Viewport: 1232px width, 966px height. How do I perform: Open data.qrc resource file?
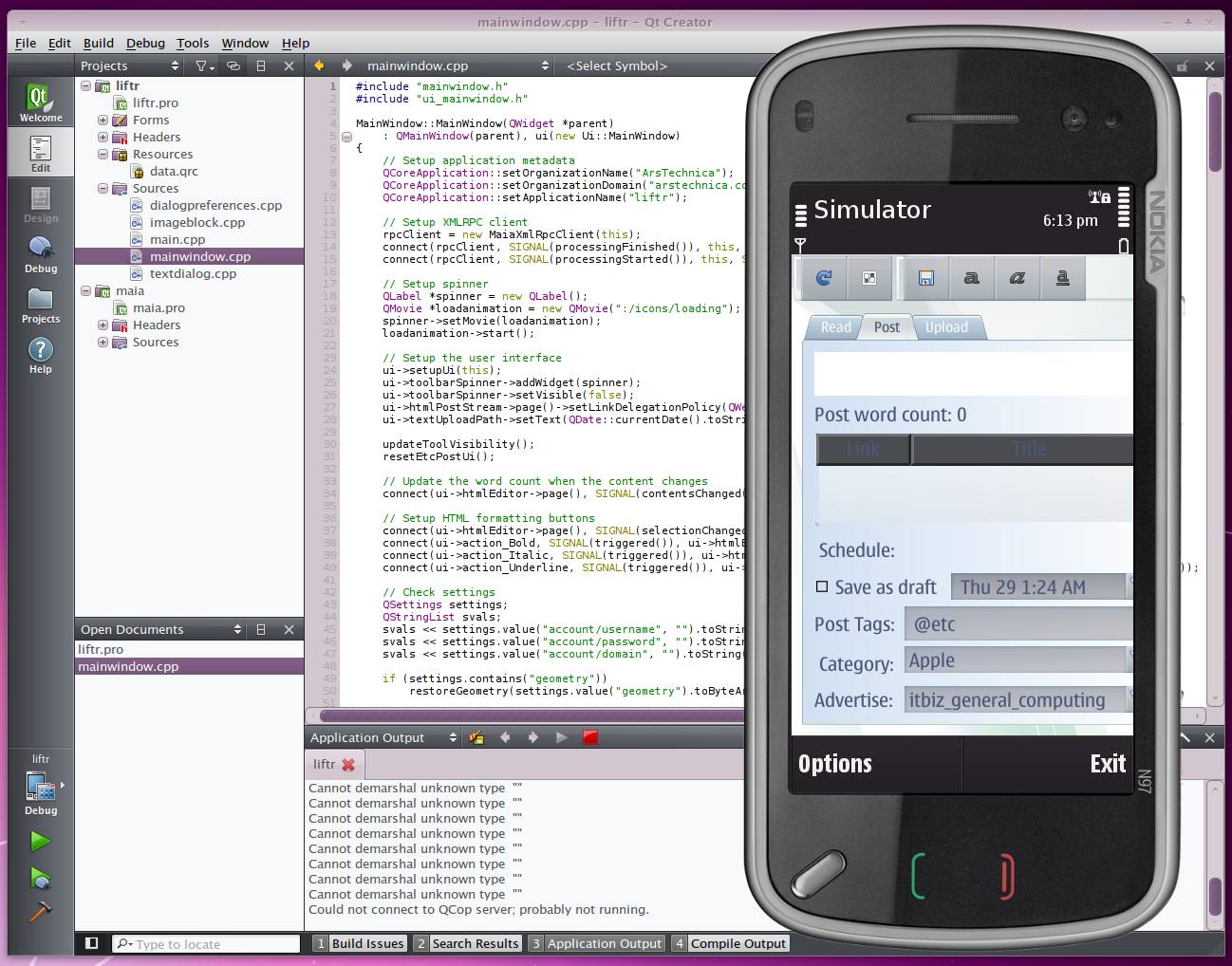point(174,171)
